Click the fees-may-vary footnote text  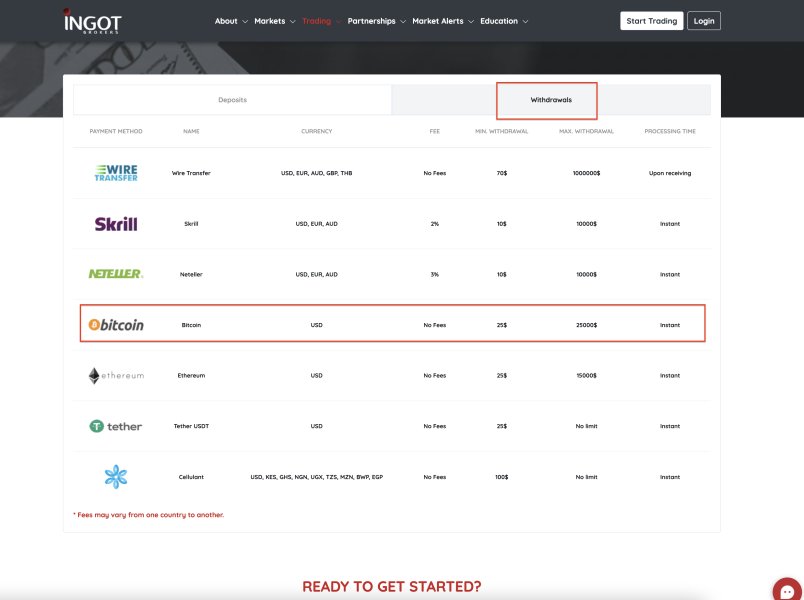click(149, 515)
